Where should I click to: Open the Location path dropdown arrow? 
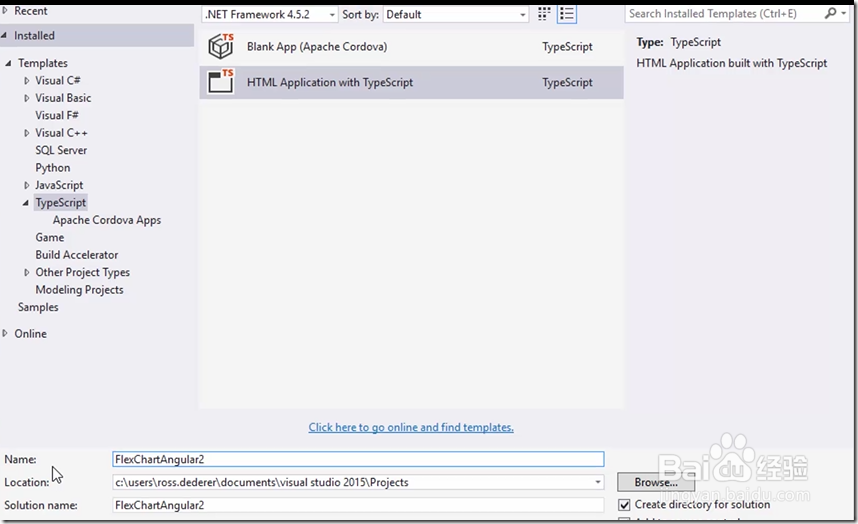[x=598, y=482]
